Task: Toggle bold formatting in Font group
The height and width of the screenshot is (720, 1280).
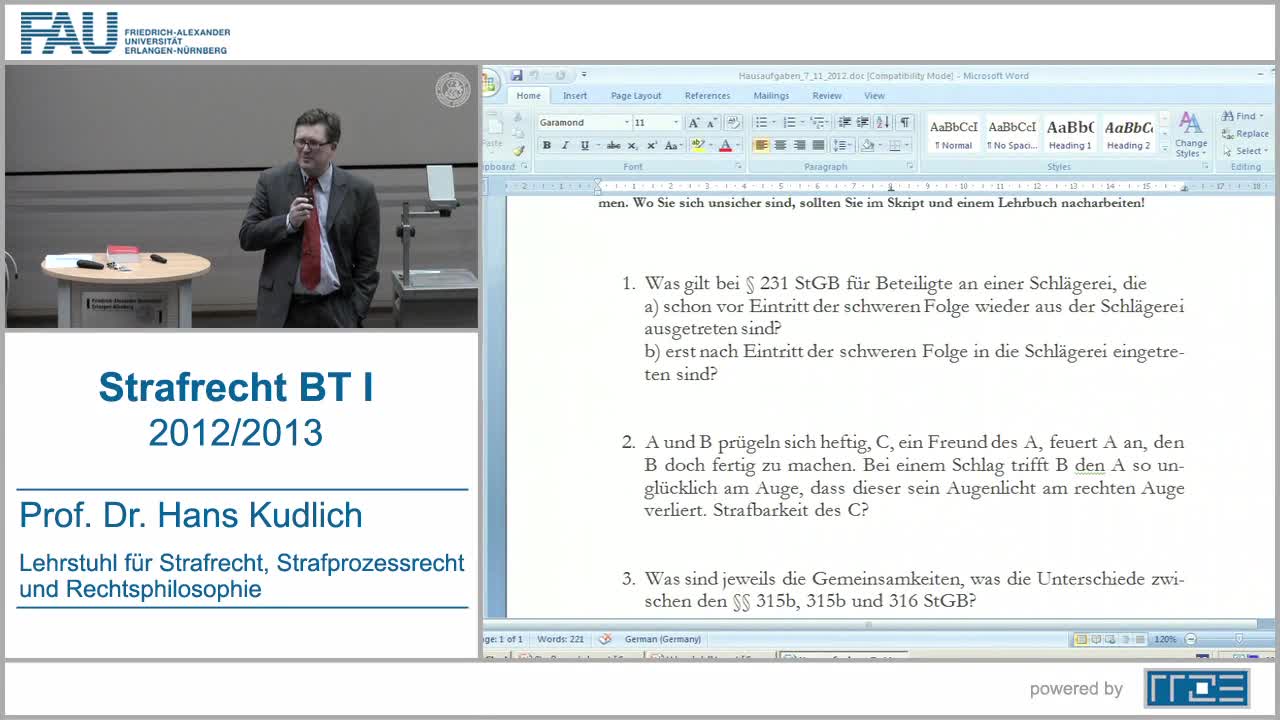Action: (547, 146)
